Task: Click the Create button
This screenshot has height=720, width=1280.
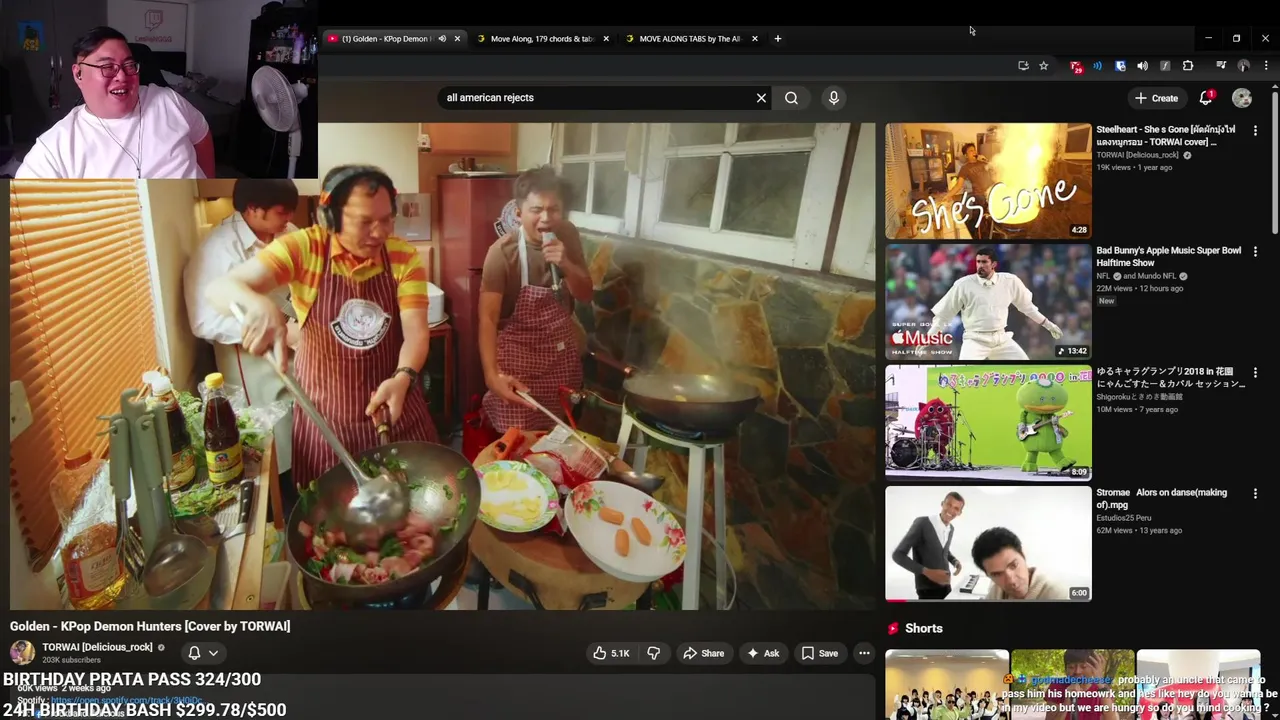Action: (x=1157, y=98)
